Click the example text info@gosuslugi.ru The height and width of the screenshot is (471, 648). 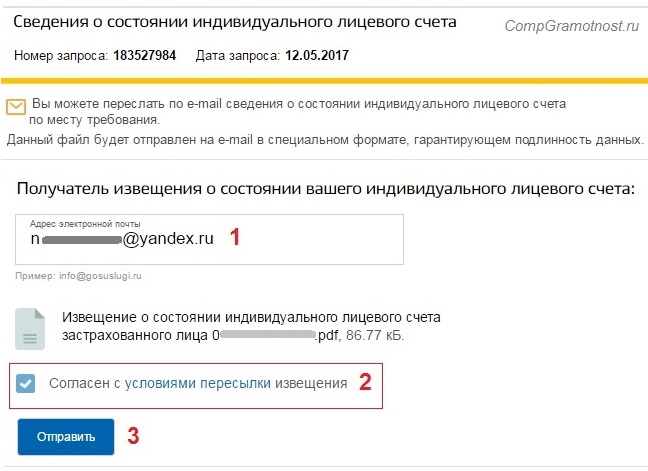click(x=100, y=276)
